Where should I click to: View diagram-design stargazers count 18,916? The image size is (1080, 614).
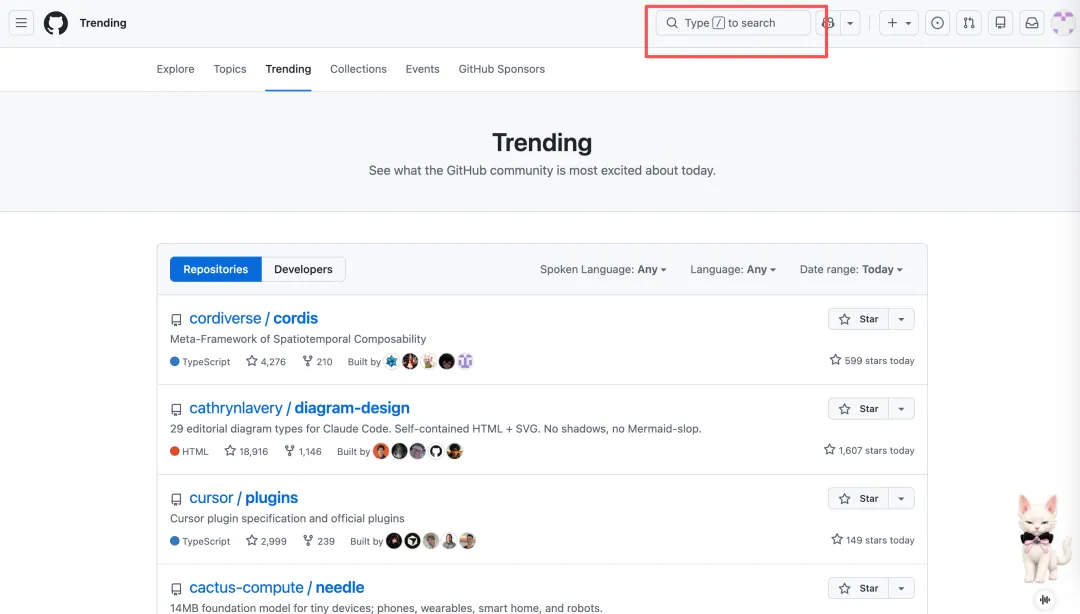point(246,451)
